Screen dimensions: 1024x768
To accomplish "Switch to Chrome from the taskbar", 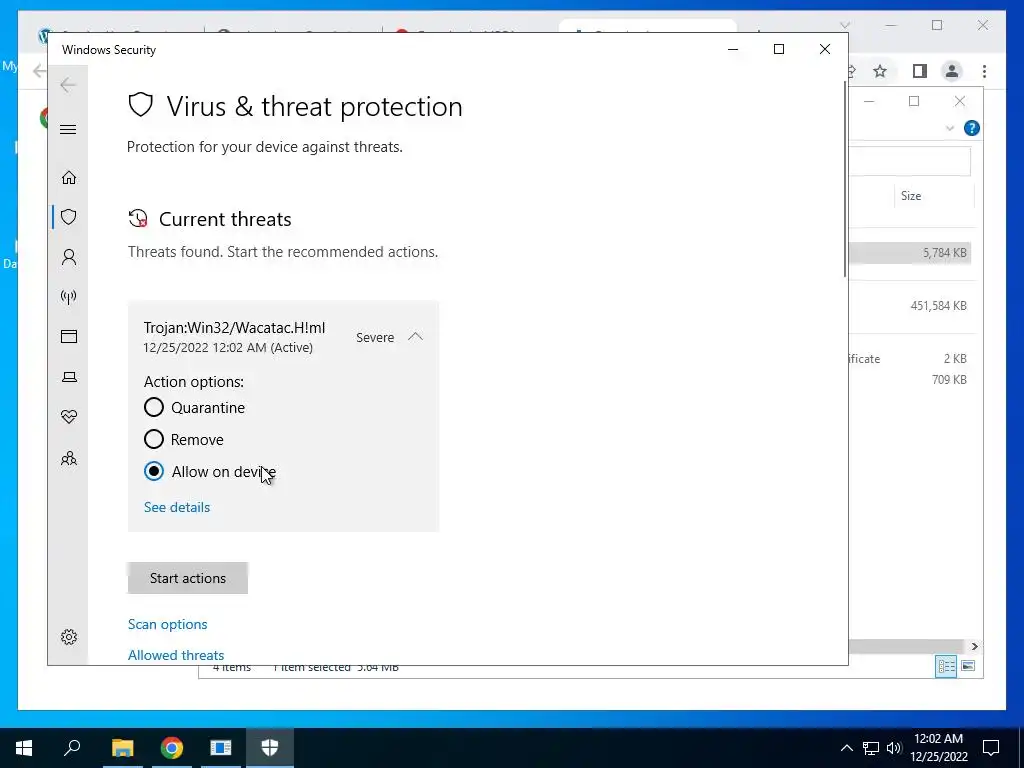I will click(x=172, y=748).
